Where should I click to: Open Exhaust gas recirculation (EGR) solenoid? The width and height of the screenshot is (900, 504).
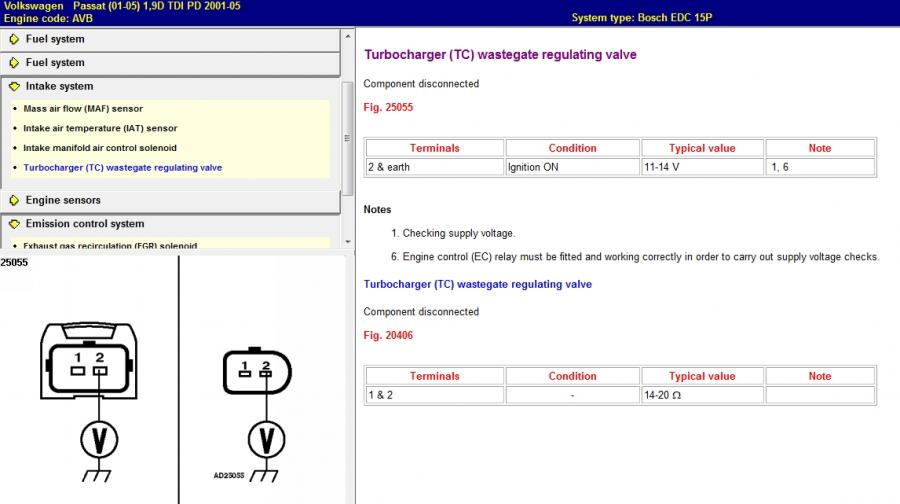(x=110, y=245)
